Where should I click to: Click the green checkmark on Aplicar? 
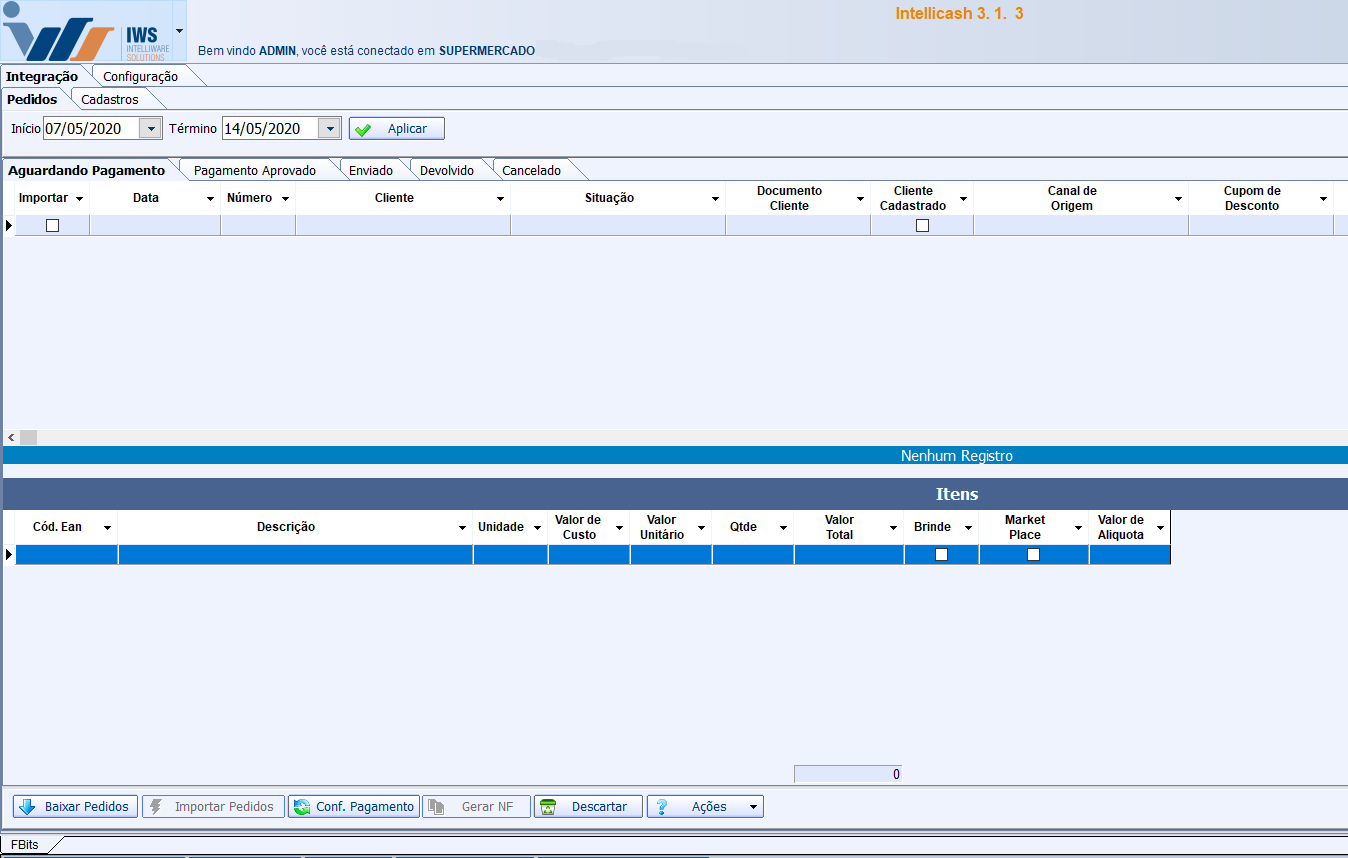363,129
